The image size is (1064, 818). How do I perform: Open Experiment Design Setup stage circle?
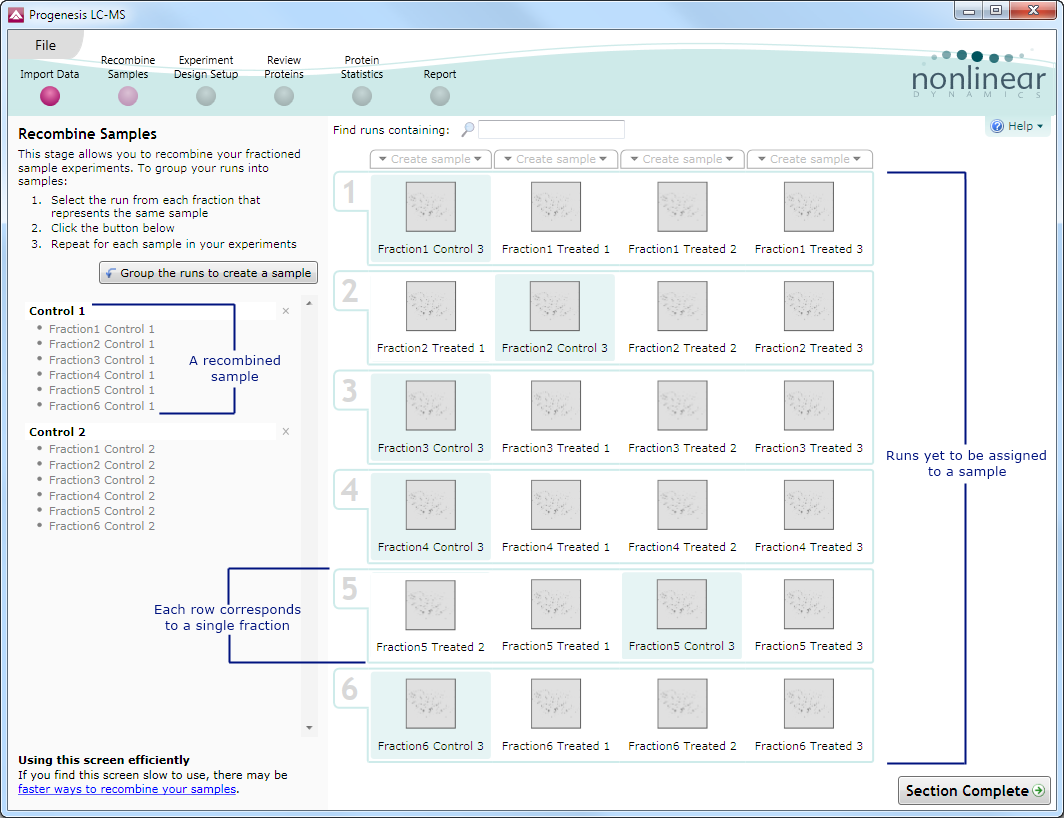(206, 96)
